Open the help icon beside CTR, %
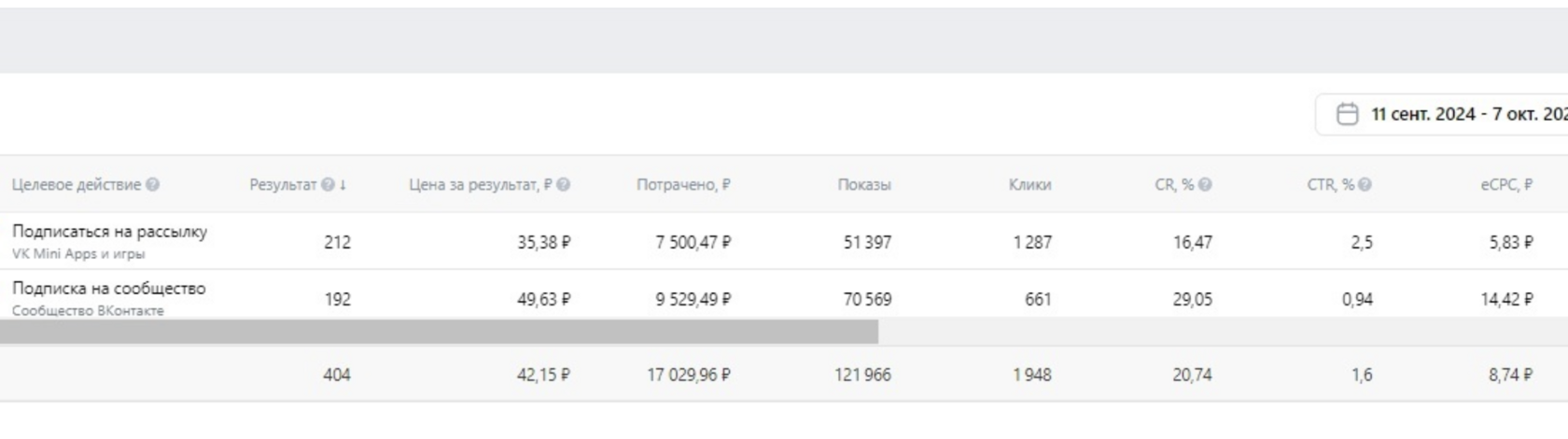The image size is (1568, 439). click(1365, 185)
